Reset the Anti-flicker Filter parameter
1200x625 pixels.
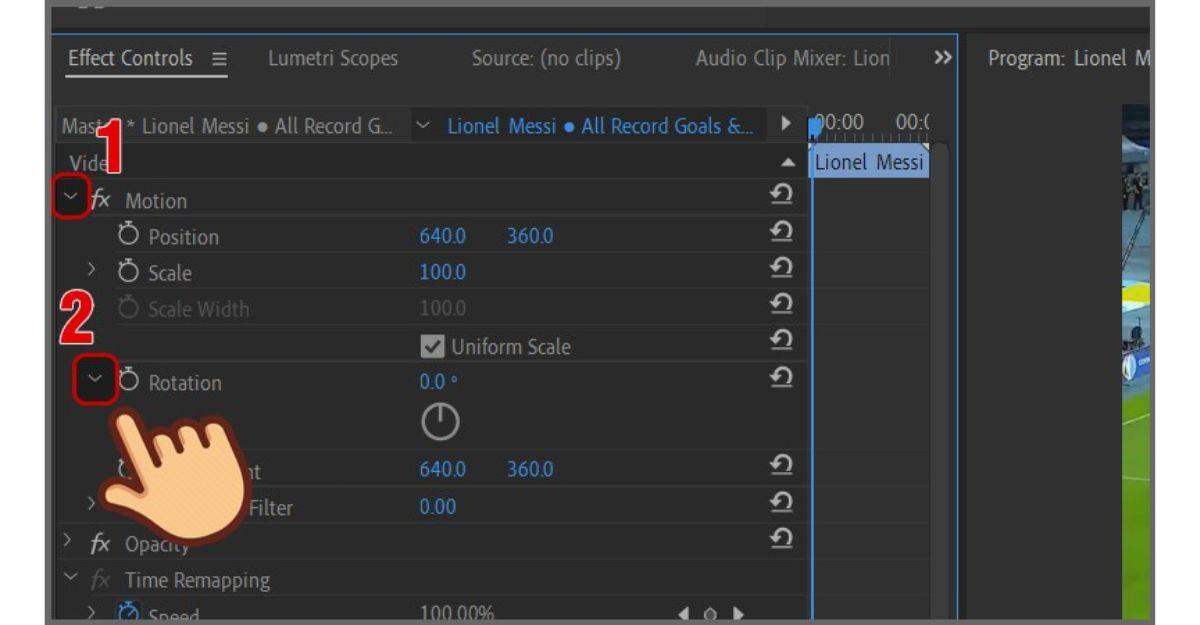(782, 502)
